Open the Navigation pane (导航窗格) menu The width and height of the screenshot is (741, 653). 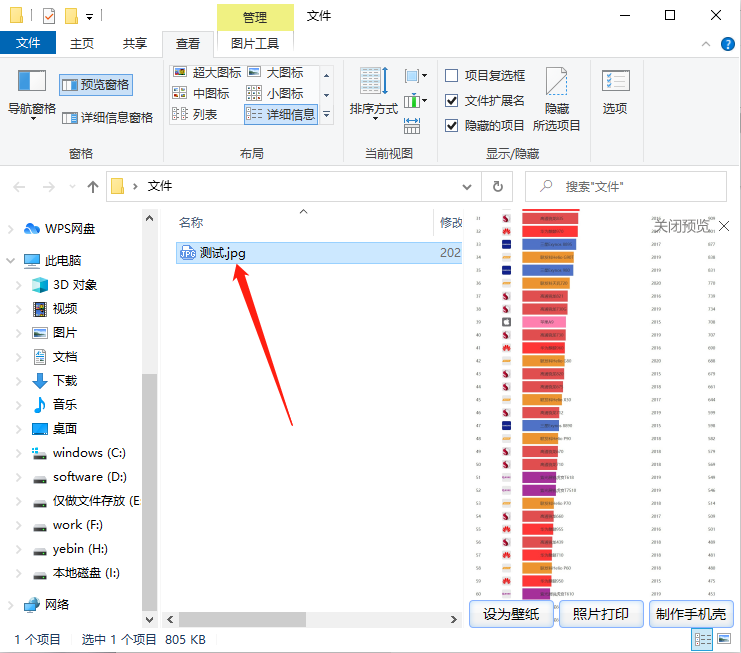coord(32,95)
